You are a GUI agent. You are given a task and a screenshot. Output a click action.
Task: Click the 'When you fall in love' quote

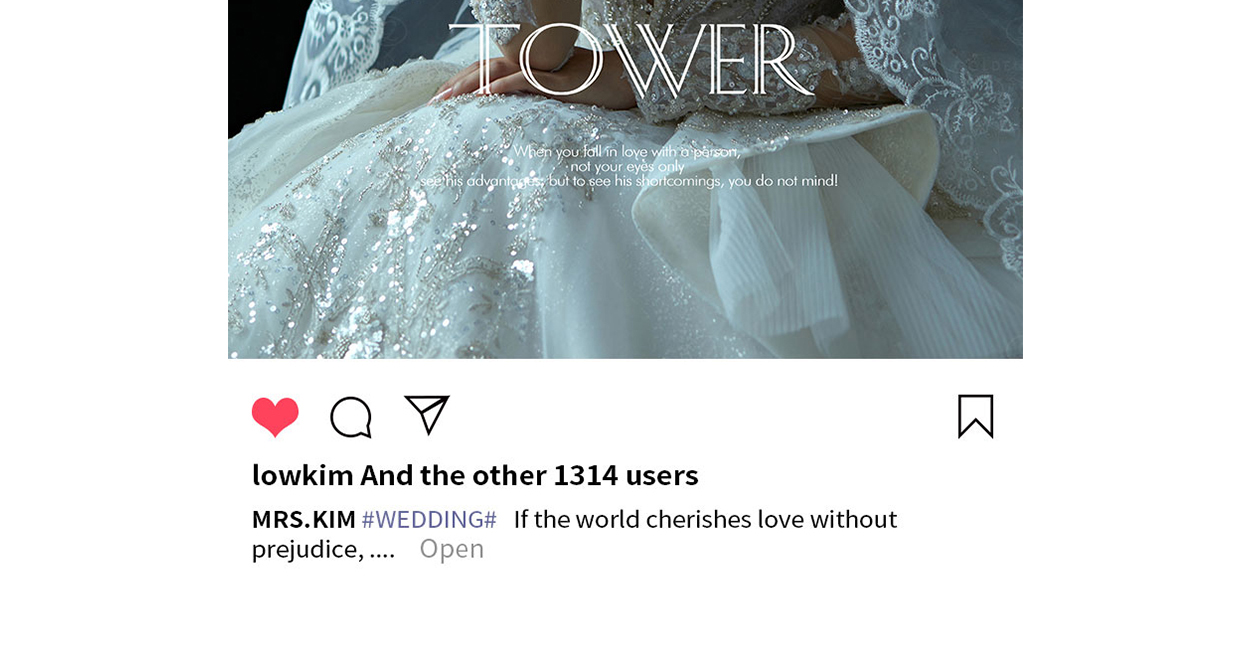click(x=628, y=151)
